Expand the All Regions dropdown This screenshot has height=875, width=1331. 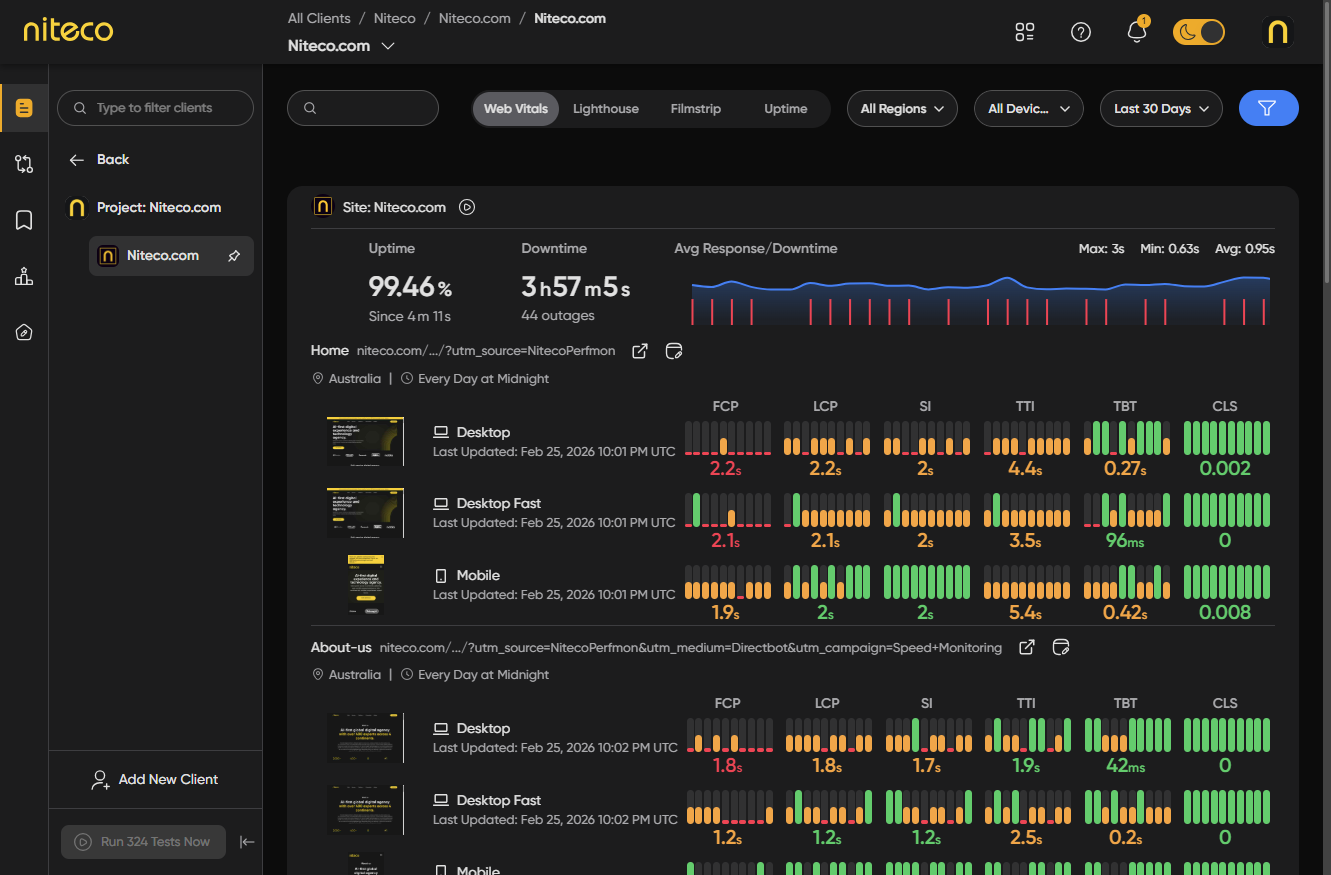click(902, 109)
